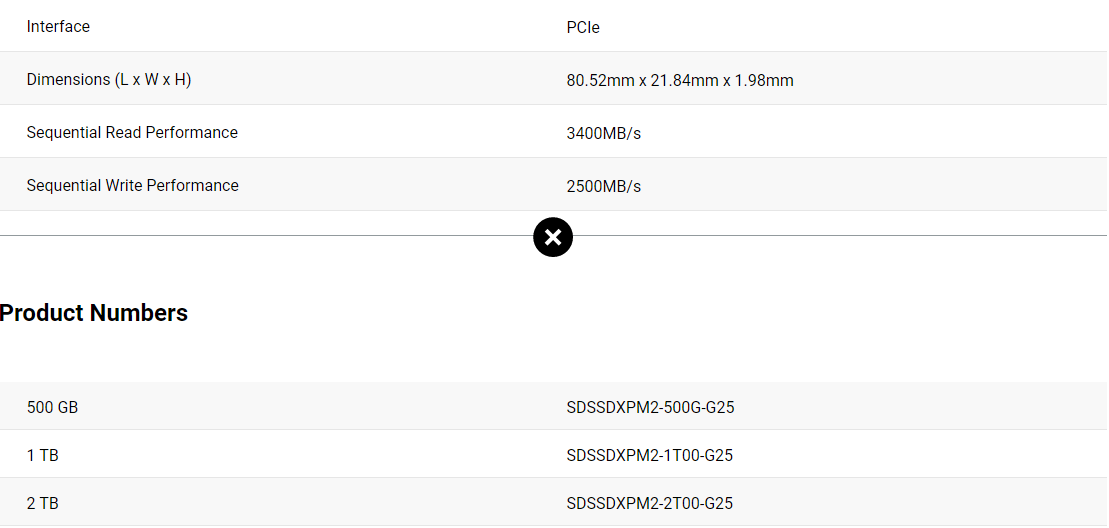Click the 500 GB table row background
The height and width of the screenshot is (528, 1109).
click(x=553, y=406)
